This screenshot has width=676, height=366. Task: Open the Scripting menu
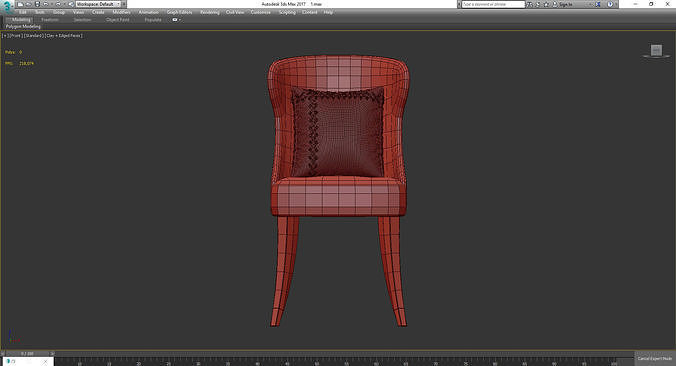tap(287, 12)
